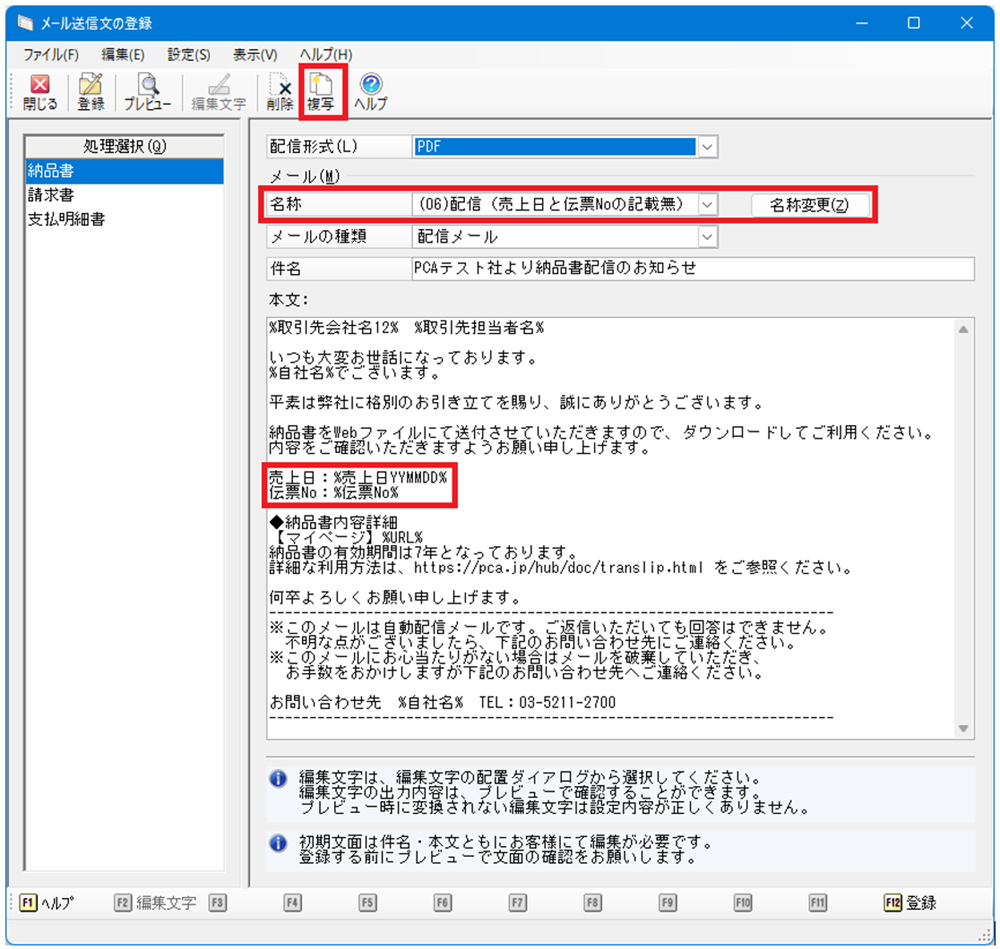This screenshot has height=949, width=1000.
Task: Open プレビュー (preview) from the toolbar
Action: coord(148,92)
